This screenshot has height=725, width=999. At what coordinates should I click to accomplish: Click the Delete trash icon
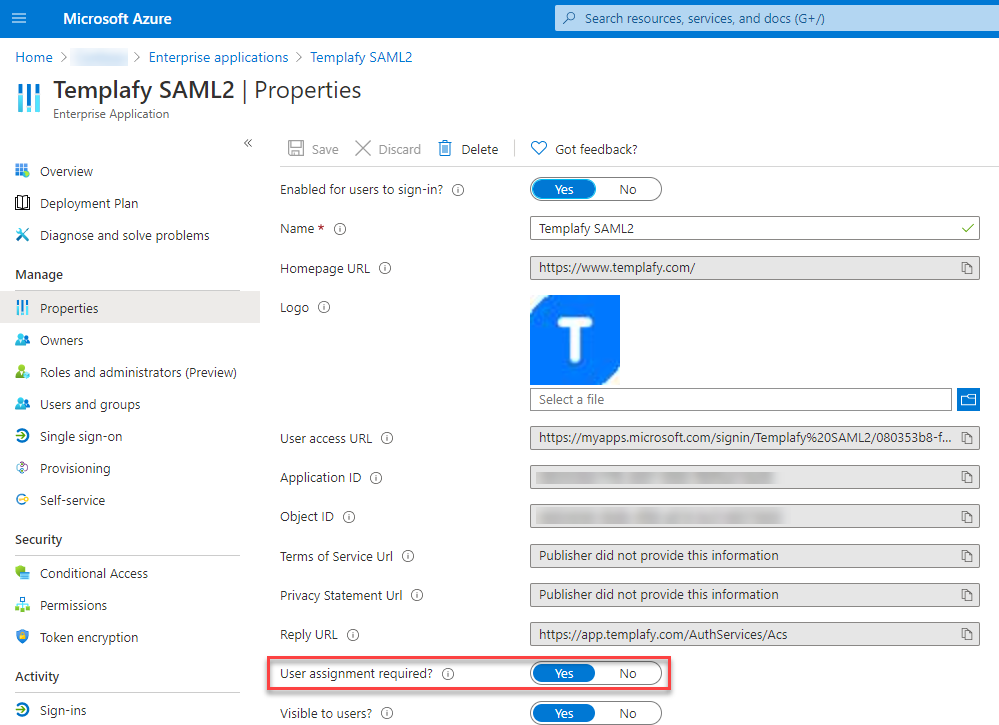[446, 149]
